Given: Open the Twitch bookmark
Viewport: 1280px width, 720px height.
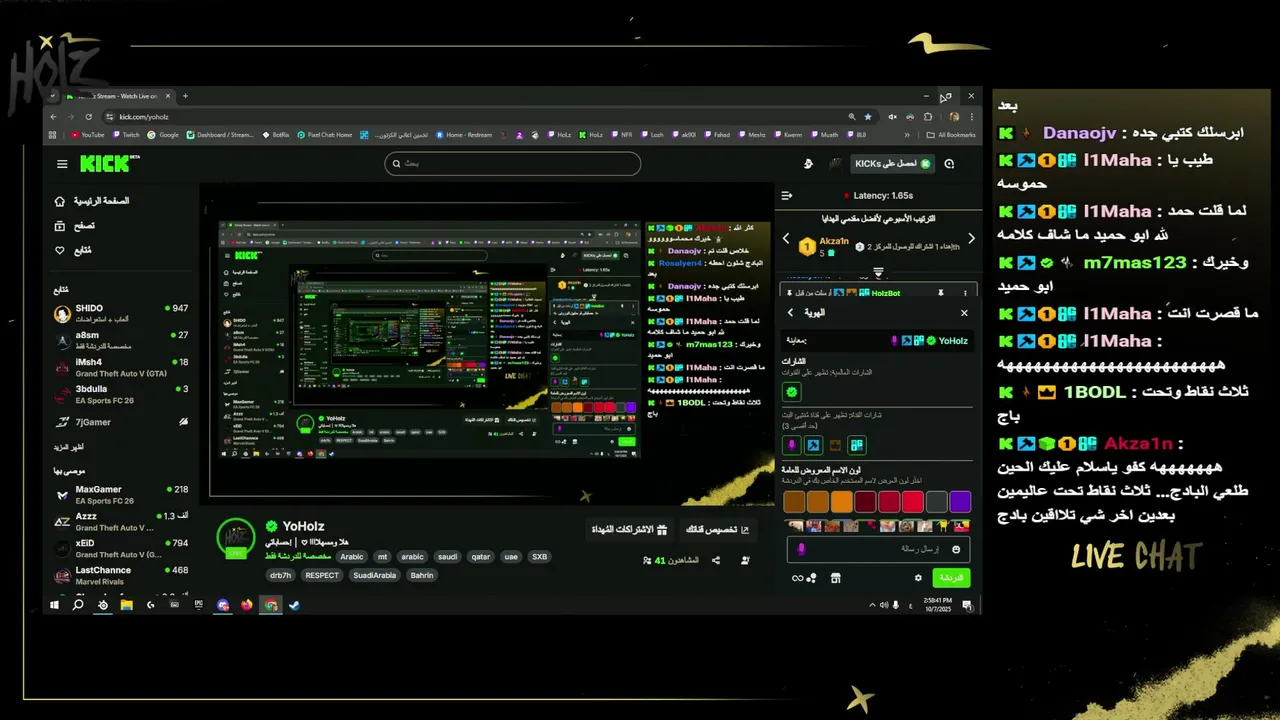Looking at the screenshot, I should click(x=124, y=135).
